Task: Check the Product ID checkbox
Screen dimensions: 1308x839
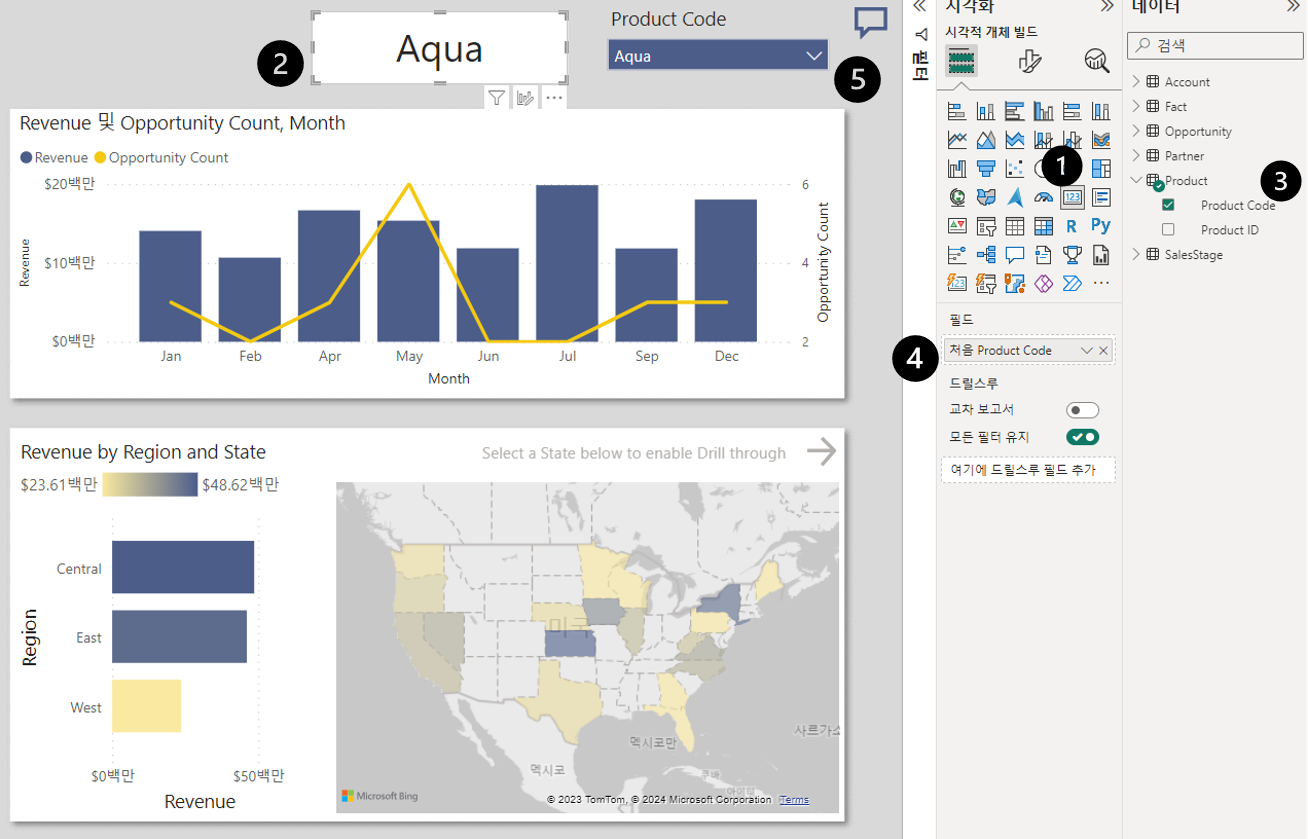Action: pyautogui.click(x=1168, y=229)
